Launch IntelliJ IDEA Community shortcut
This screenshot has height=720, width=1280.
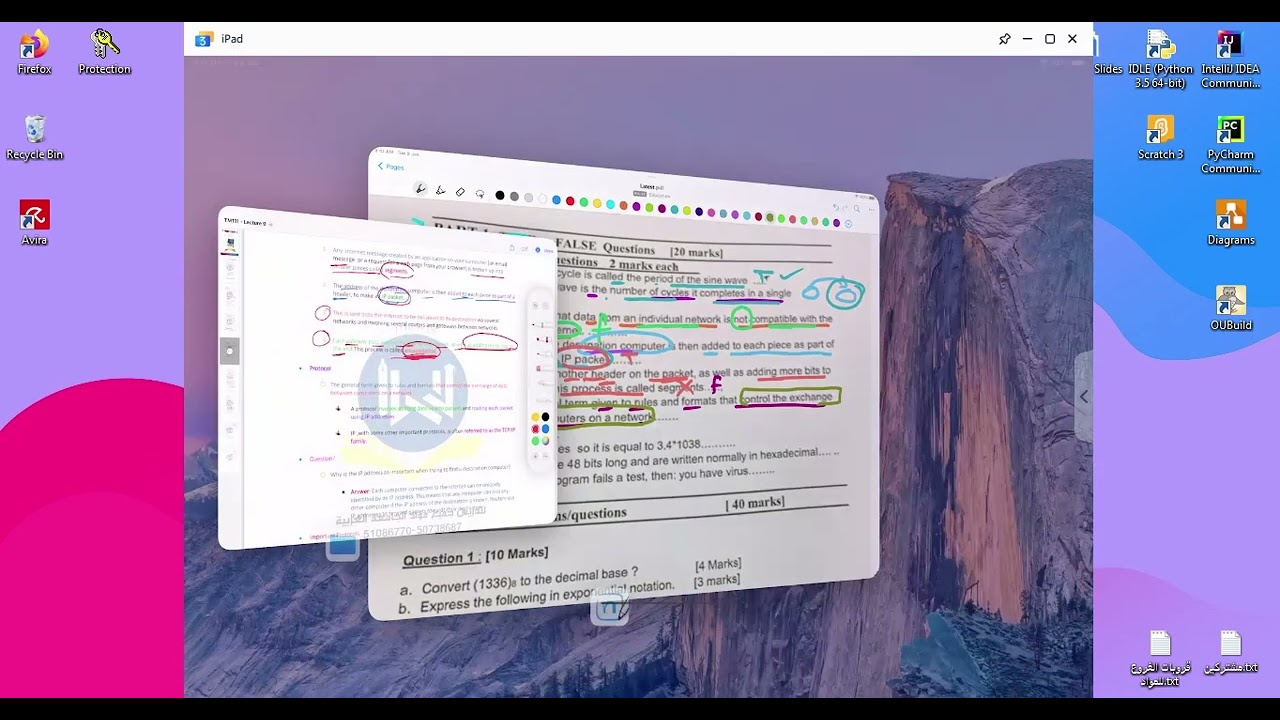[x=1231, y=60]
